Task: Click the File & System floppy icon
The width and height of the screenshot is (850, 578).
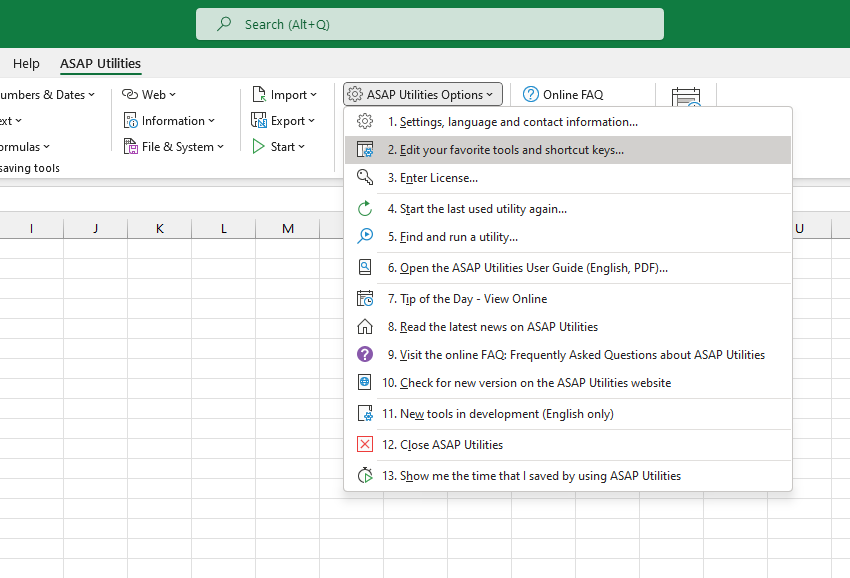Action: (131, 146)
